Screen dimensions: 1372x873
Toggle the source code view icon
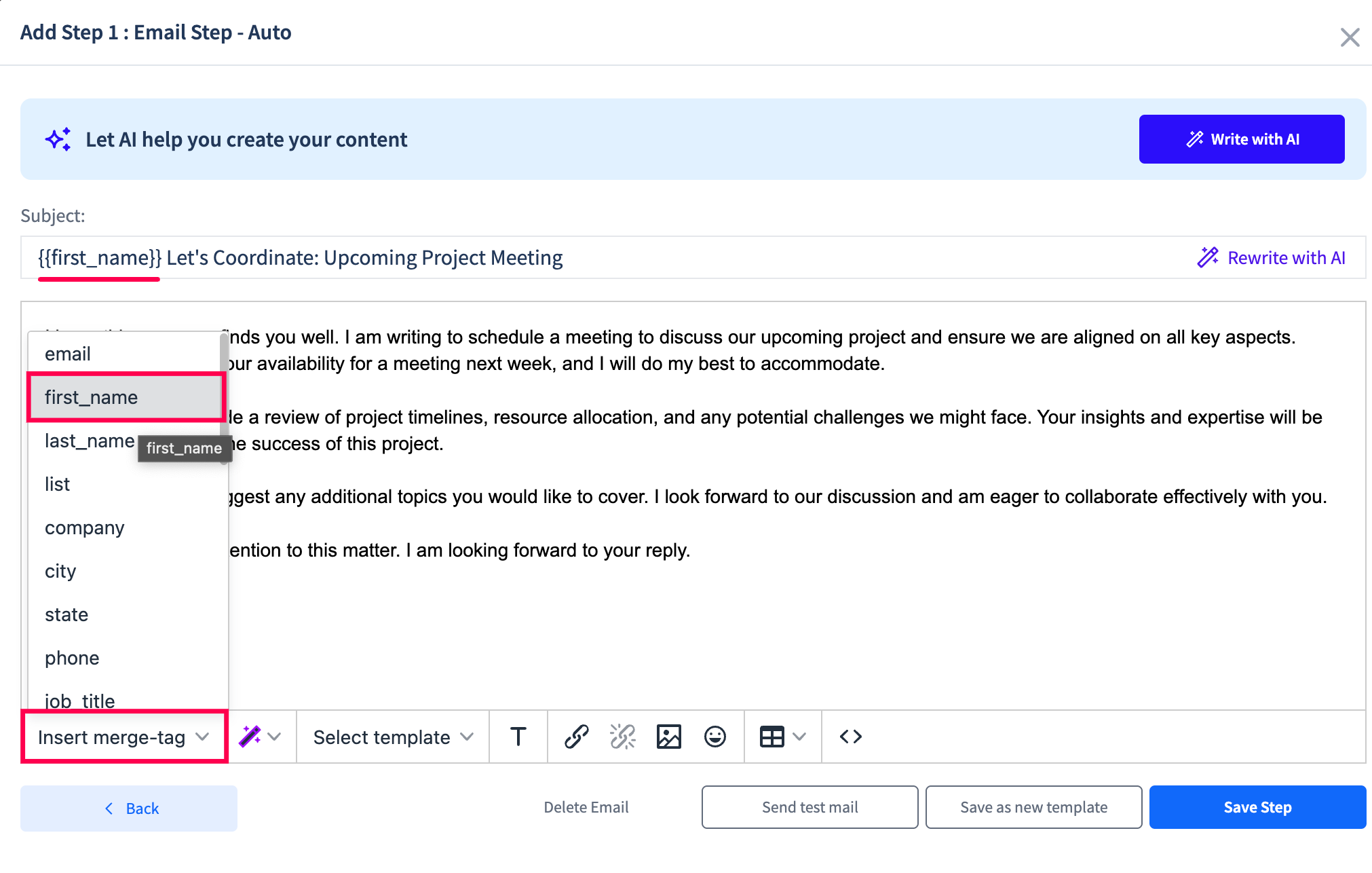click(850, 737)
